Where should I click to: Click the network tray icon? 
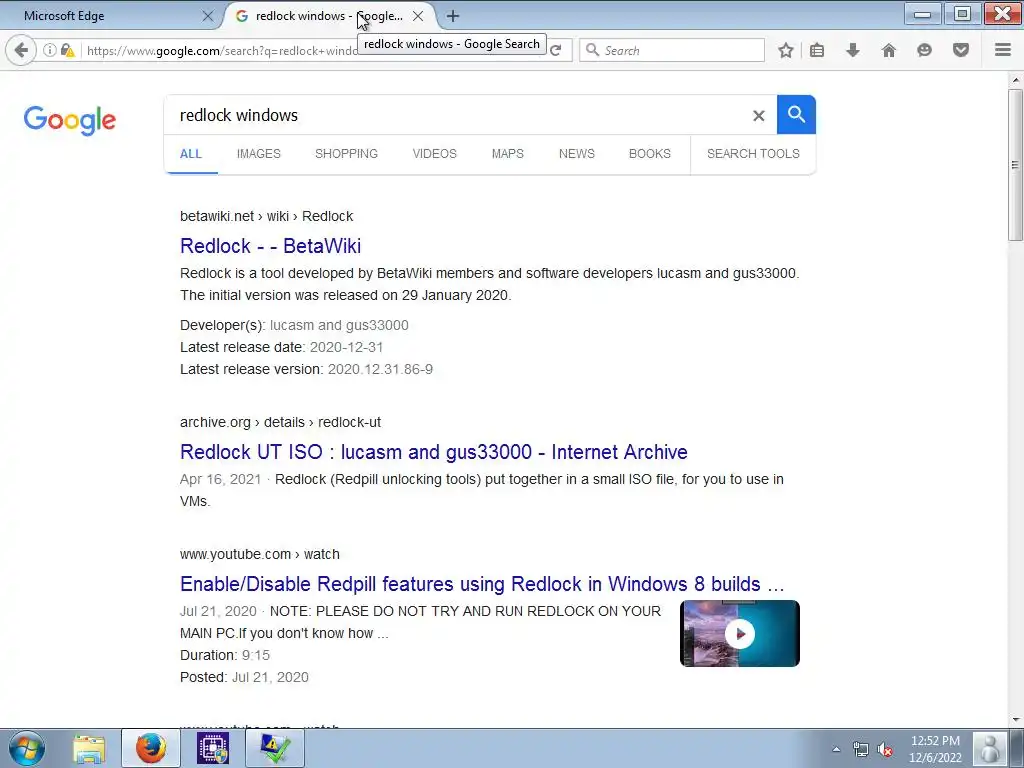861,749
